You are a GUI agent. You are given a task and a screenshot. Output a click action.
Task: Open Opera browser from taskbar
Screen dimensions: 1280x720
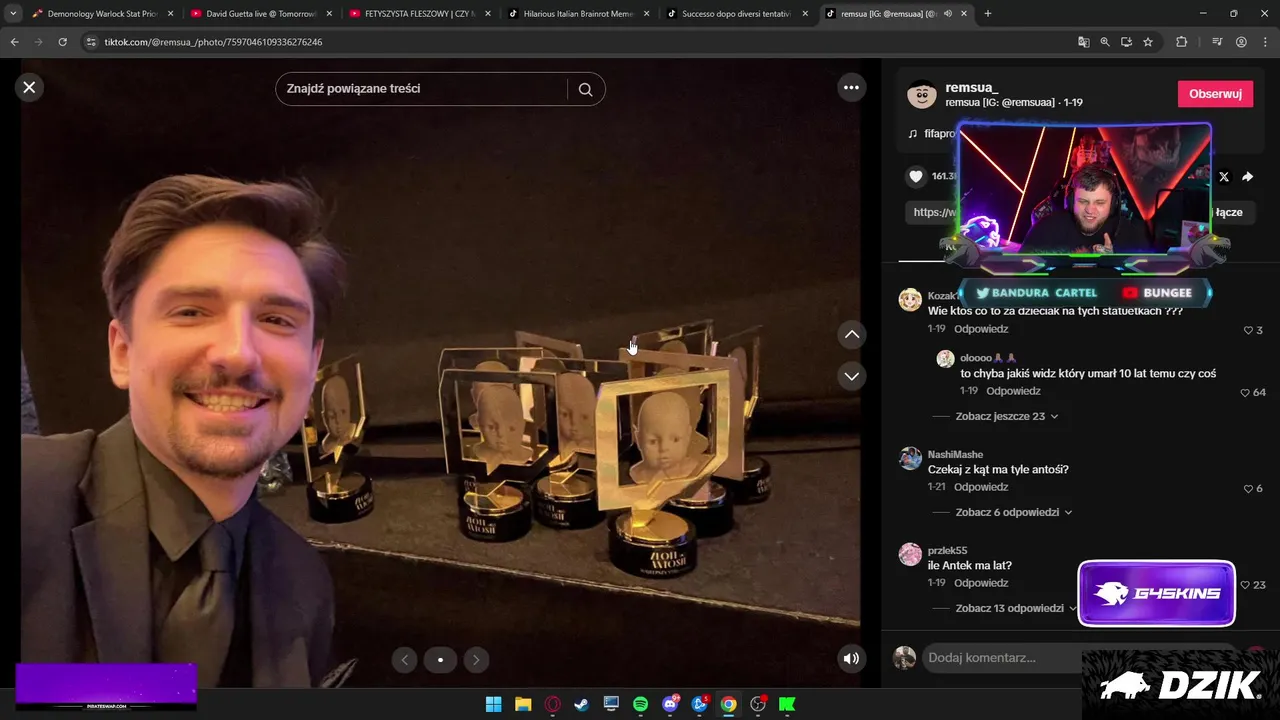pos(552,704)
